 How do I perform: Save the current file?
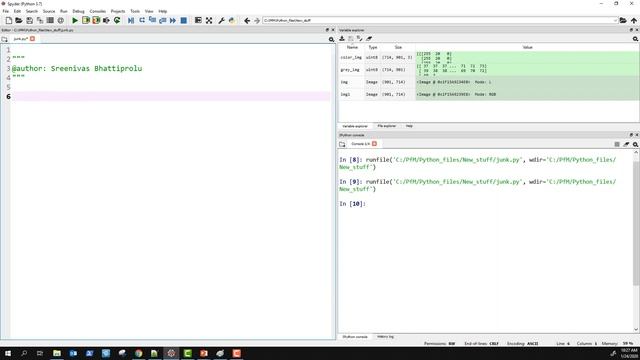tap(29, 20)
